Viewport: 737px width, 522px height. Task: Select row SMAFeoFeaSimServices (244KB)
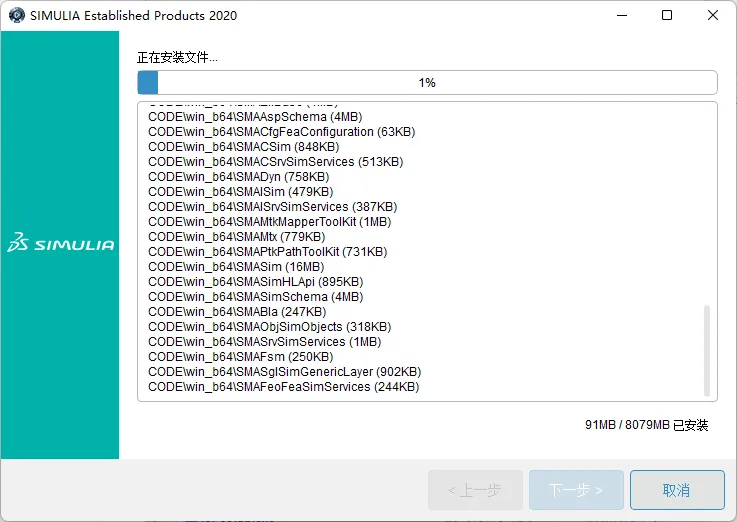point(283,387)
